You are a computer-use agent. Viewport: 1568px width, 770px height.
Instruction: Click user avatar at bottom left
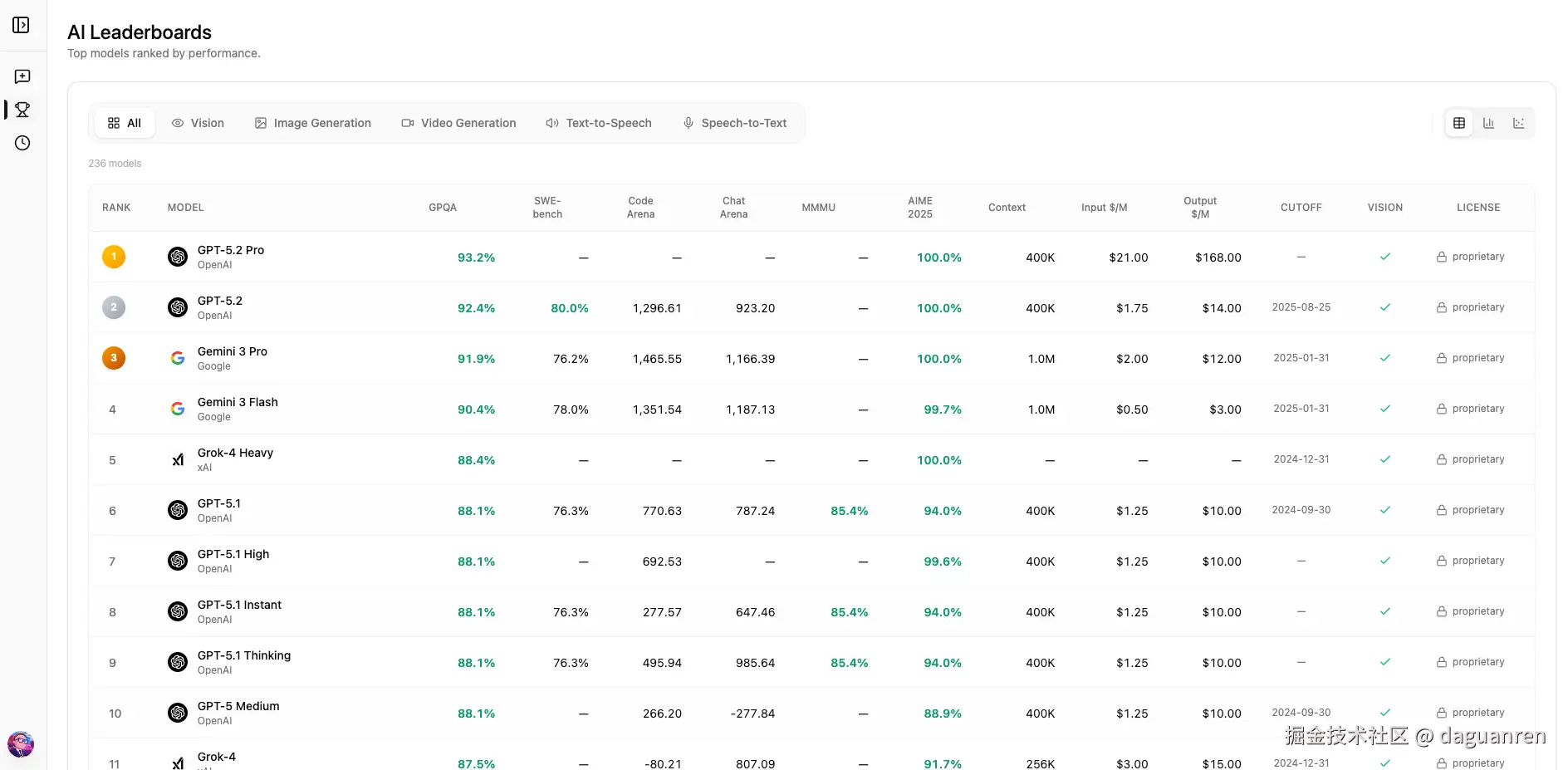[x=21, y=744]
